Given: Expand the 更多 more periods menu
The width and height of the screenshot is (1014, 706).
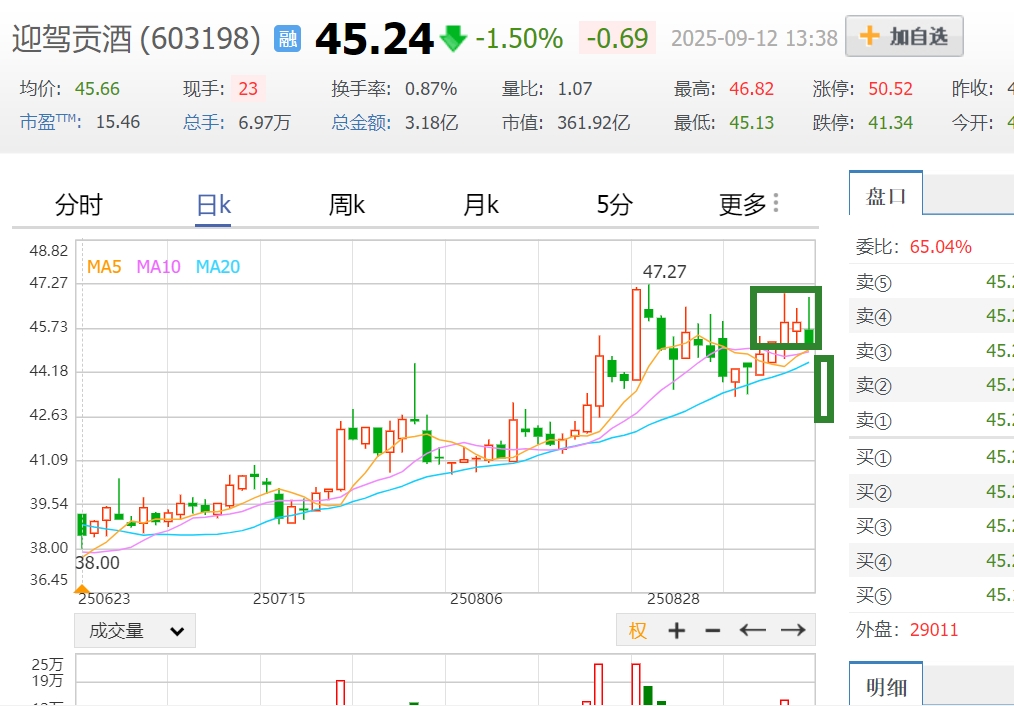Looking at the screenshot, I should 749,205.
